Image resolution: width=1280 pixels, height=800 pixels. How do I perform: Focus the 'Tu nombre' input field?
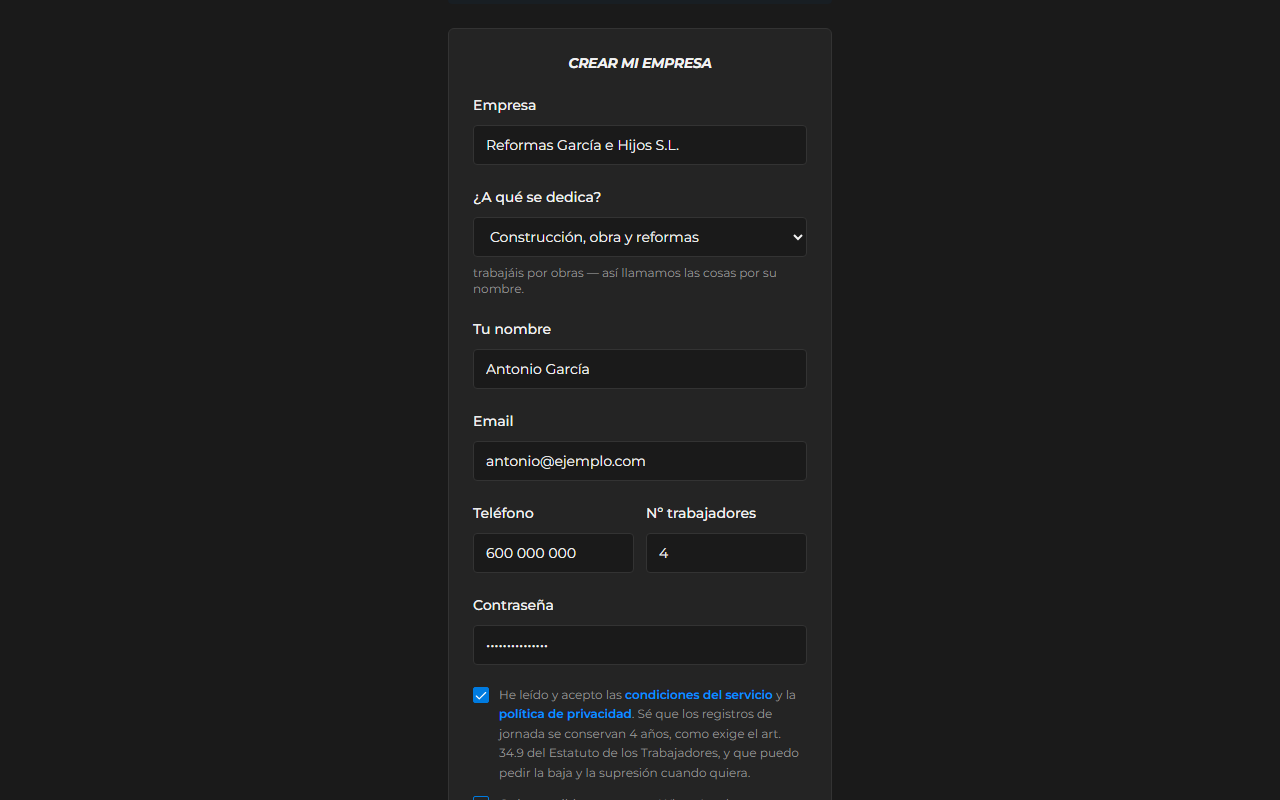click(x=640, y=369)
